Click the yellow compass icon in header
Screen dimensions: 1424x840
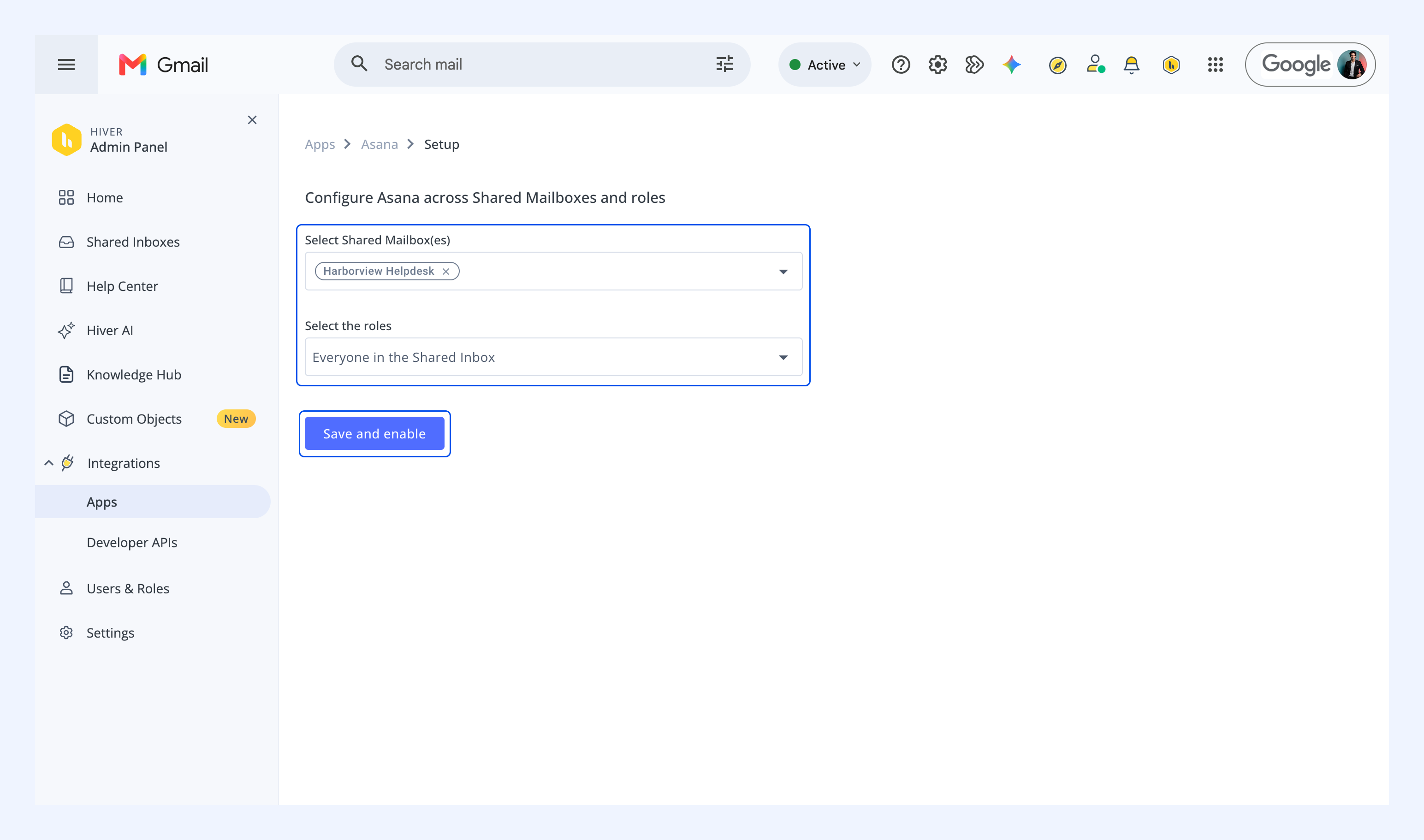tap(1057, 65)
